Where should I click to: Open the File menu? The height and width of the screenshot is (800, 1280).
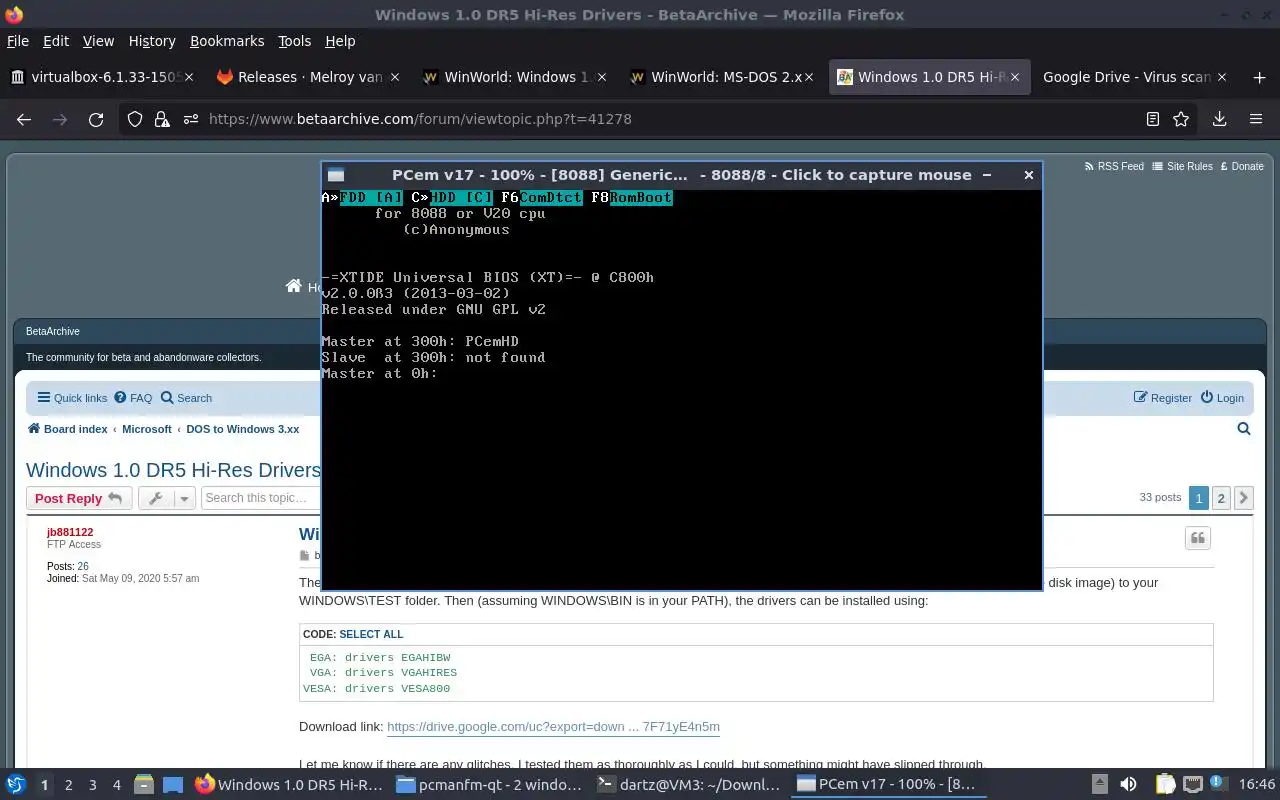pyautogui.click(x=18, y=41)
